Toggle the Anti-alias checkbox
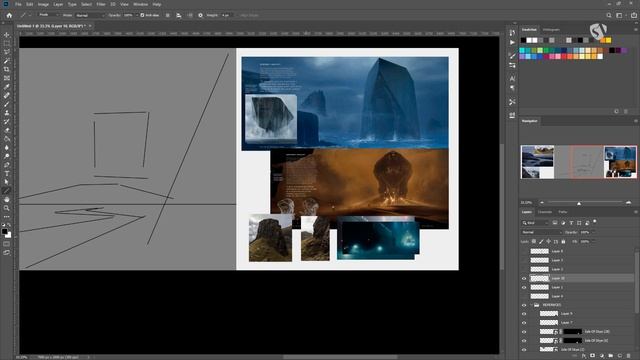 142,15
